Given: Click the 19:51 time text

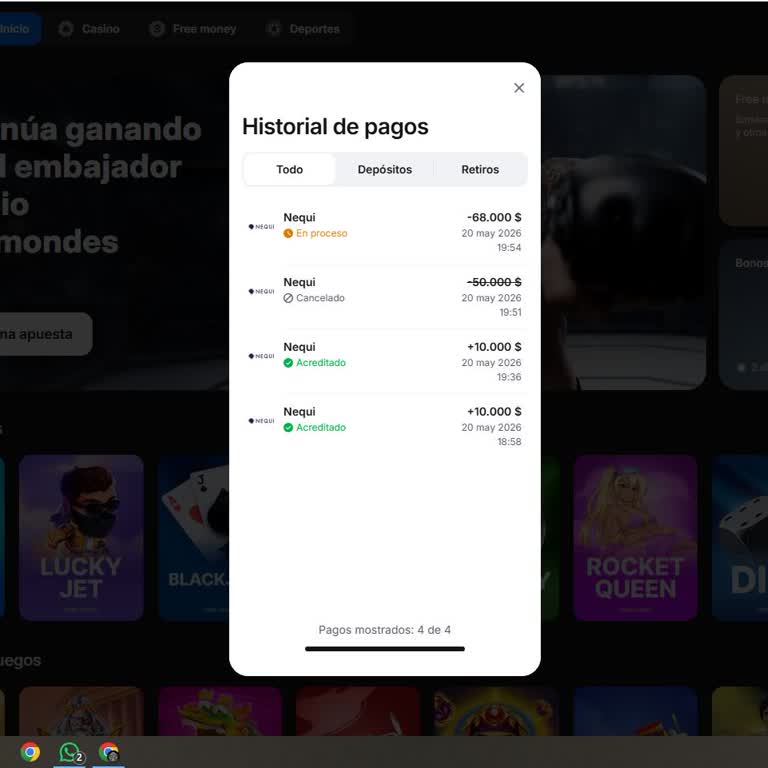Looking at the screenshot, I should 510,312.
